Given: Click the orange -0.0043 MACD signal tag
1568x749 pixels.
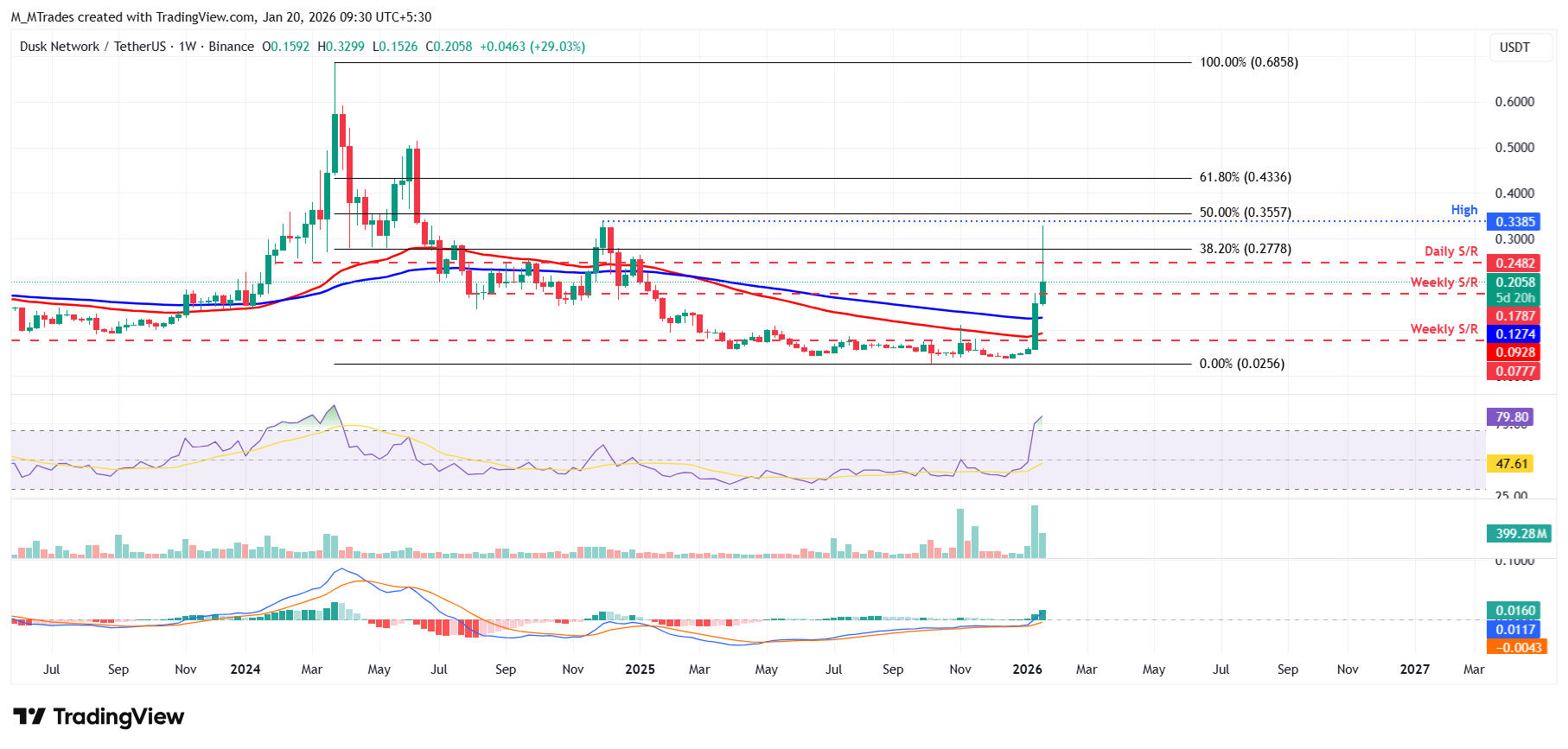Looking at the screenshot, I should [x=1515, y=647].
